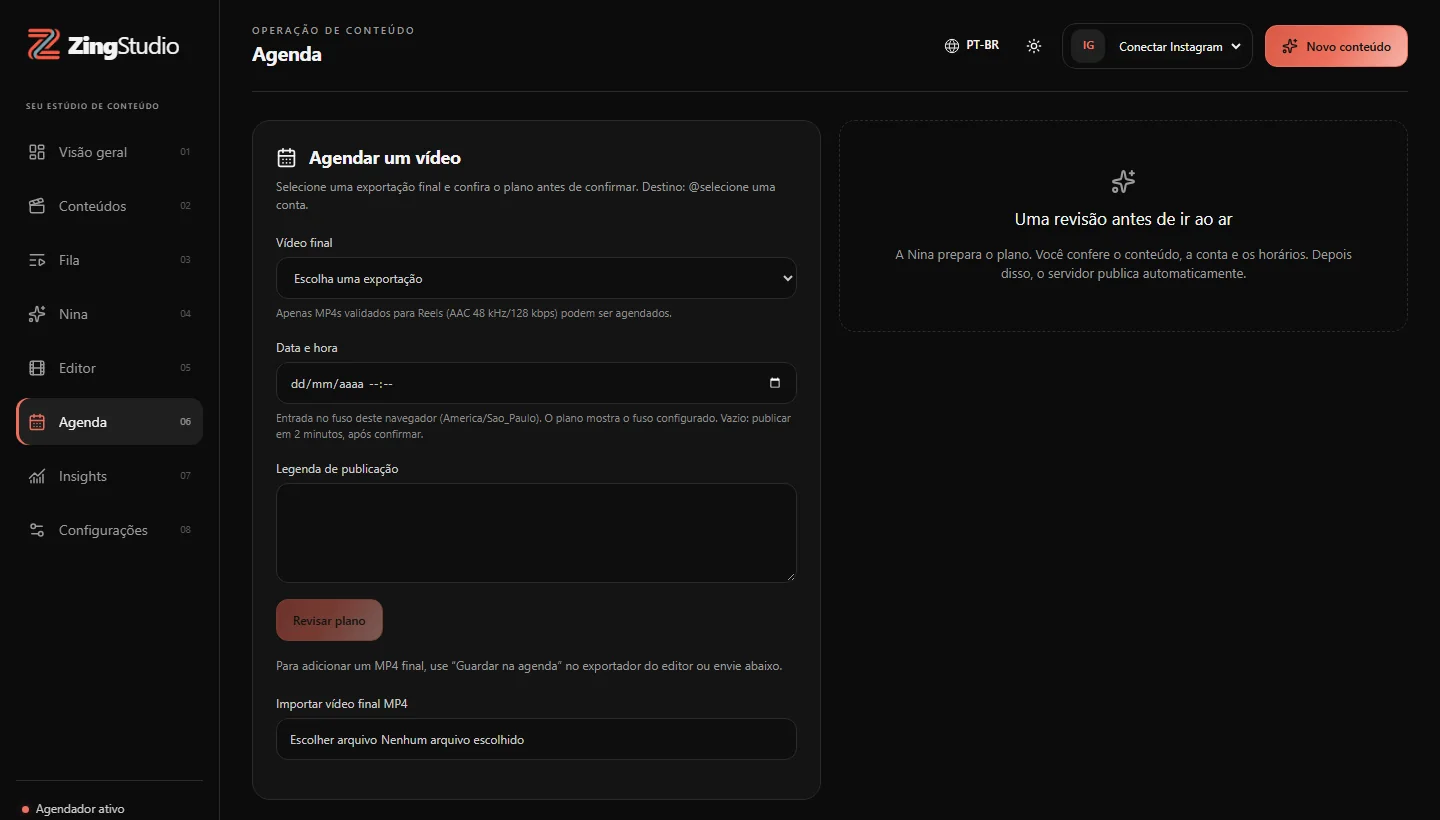
Task: Open the date picker calendar icon
Action: tap(775, 383)
